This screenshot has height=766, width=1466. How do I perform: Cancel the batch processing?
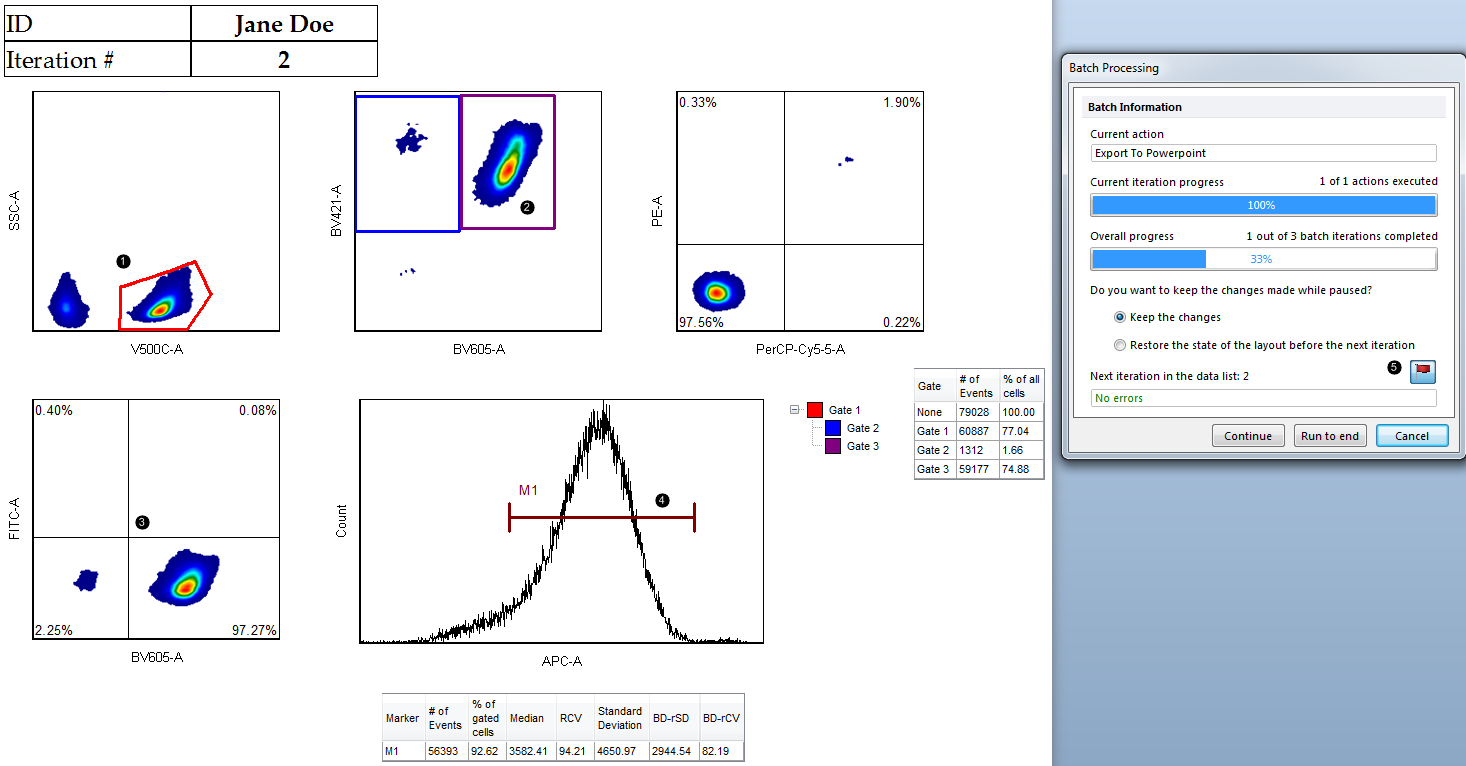(1412, 436)
